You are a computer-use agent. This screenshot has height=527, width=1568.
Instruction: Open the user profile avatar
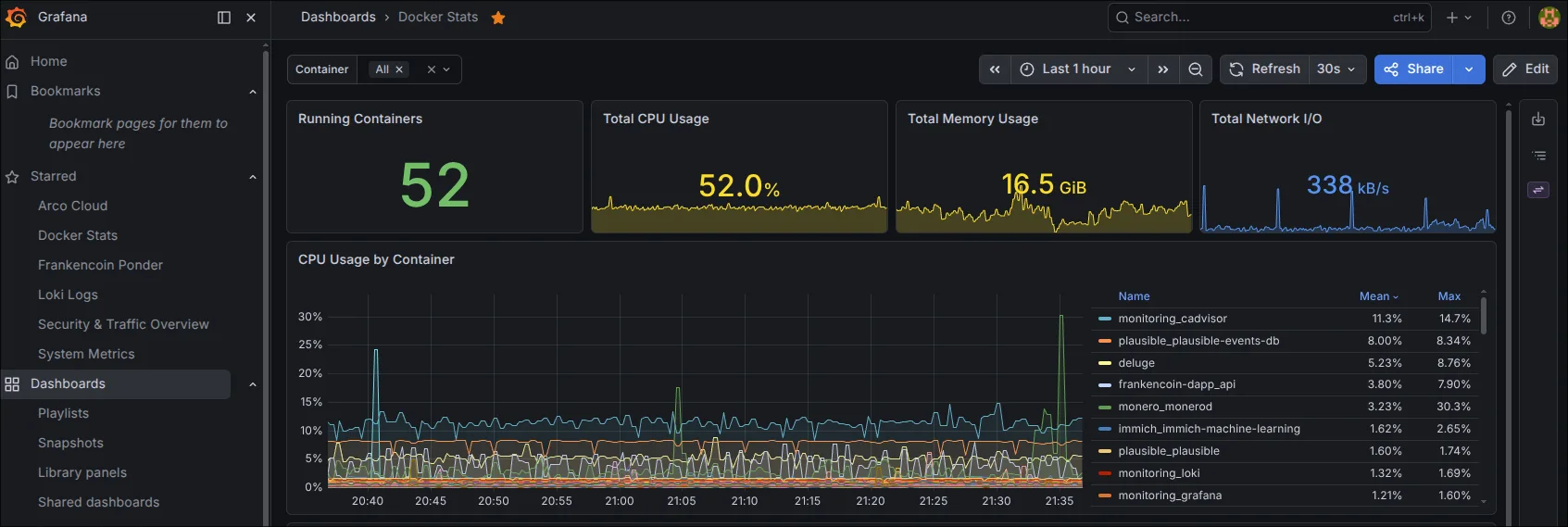(x=1549, y=18)
